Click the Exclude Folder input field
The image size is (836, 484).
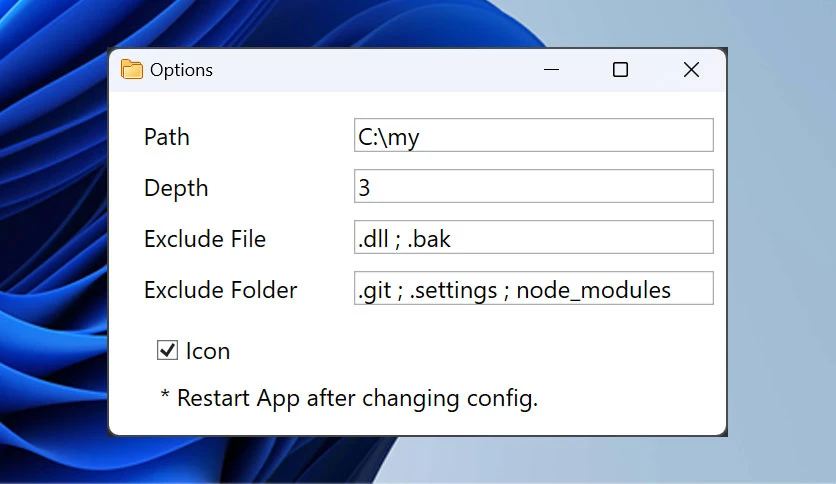tap(534, 288)
